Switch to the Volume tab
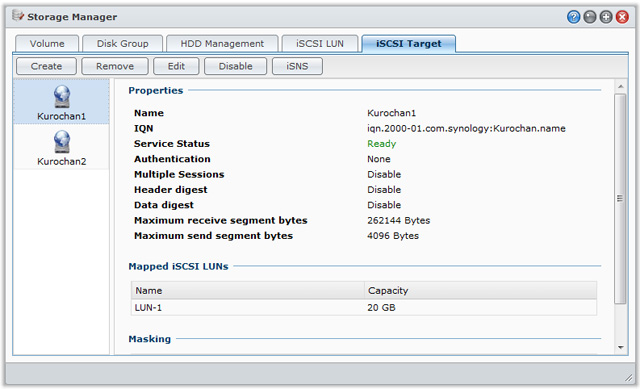Image resolution: width=640 pixels, height=389 pixels. click(47, 44)
